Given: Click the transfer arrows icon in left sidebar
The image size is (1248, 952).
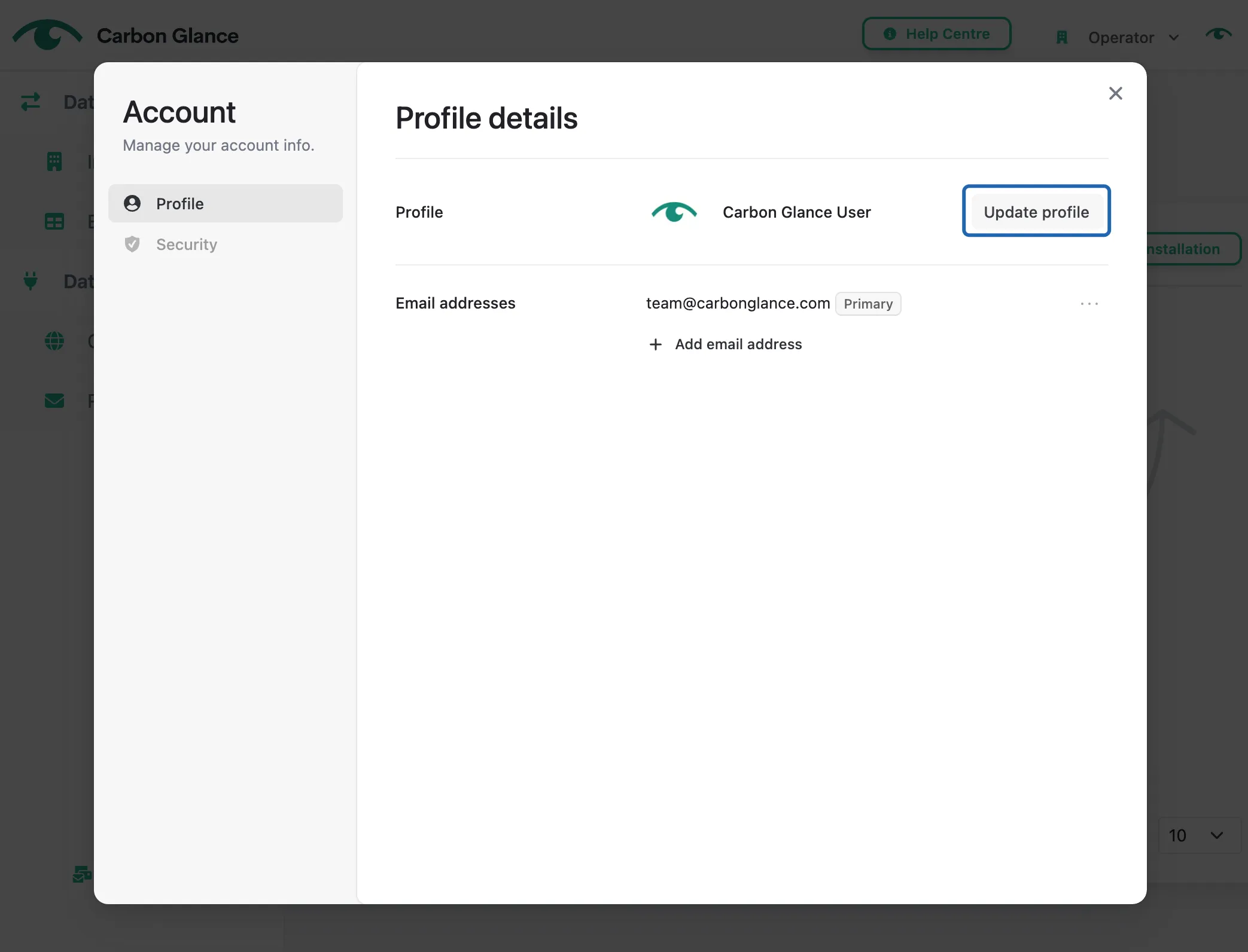Looking at the screenshot, I should (x=31, y=102).
